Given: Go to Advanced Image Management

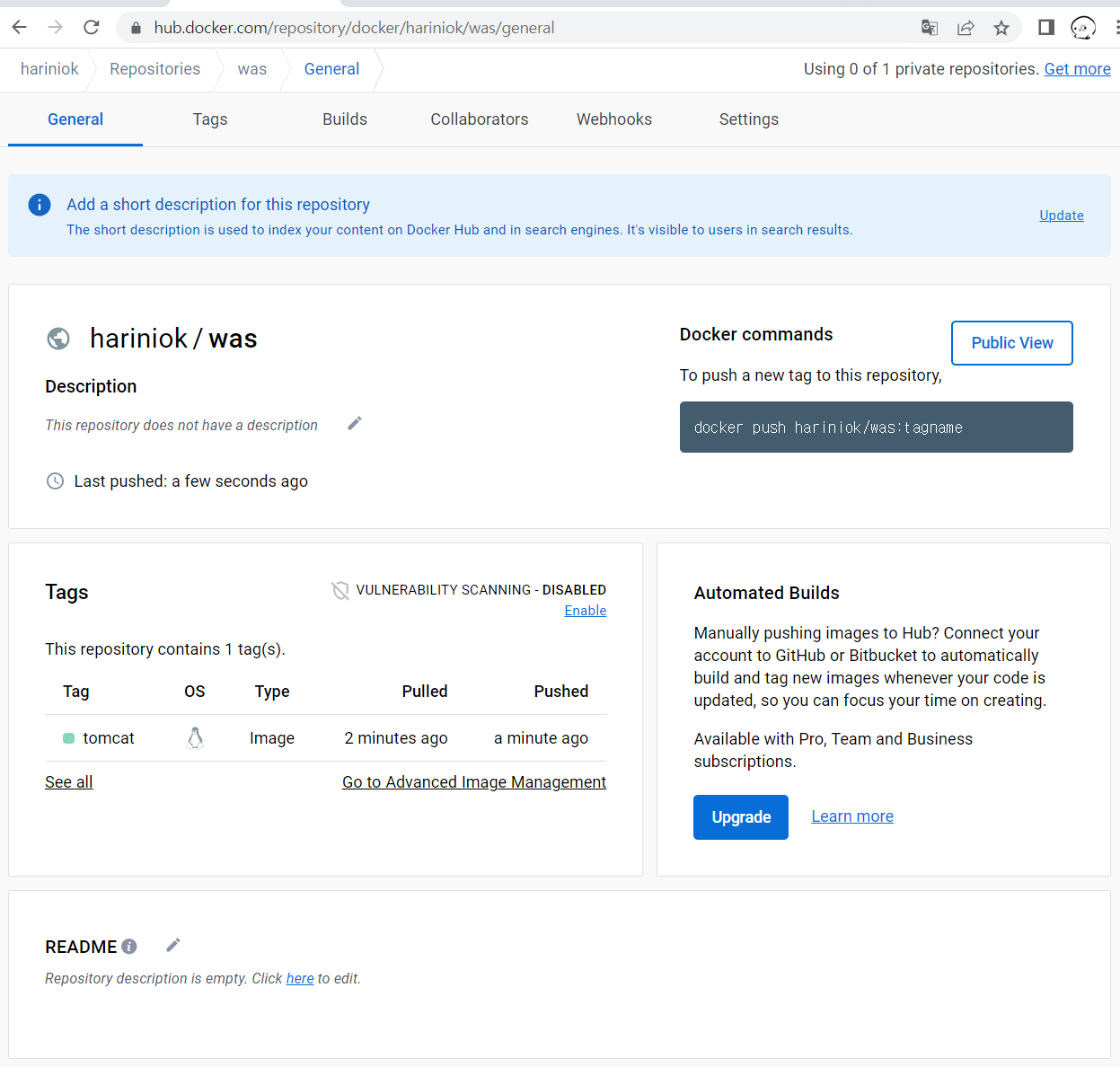Looking at the screenshot, I should point(474,782).
